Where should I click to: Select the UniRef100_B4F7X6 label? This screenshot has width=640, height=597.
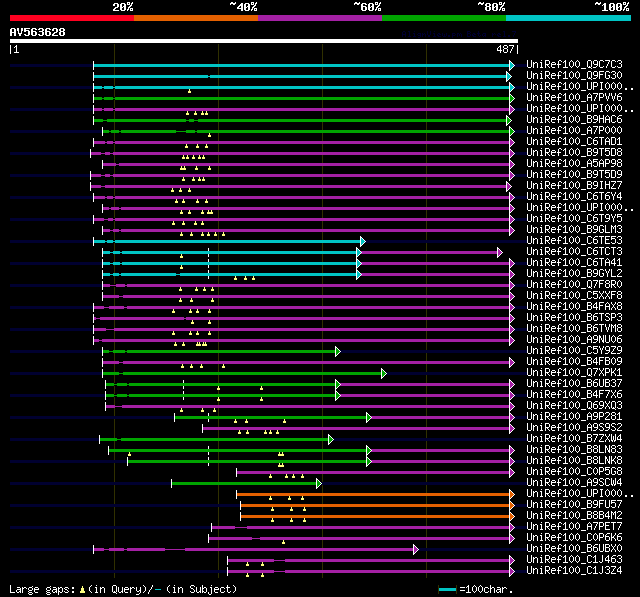574,395
